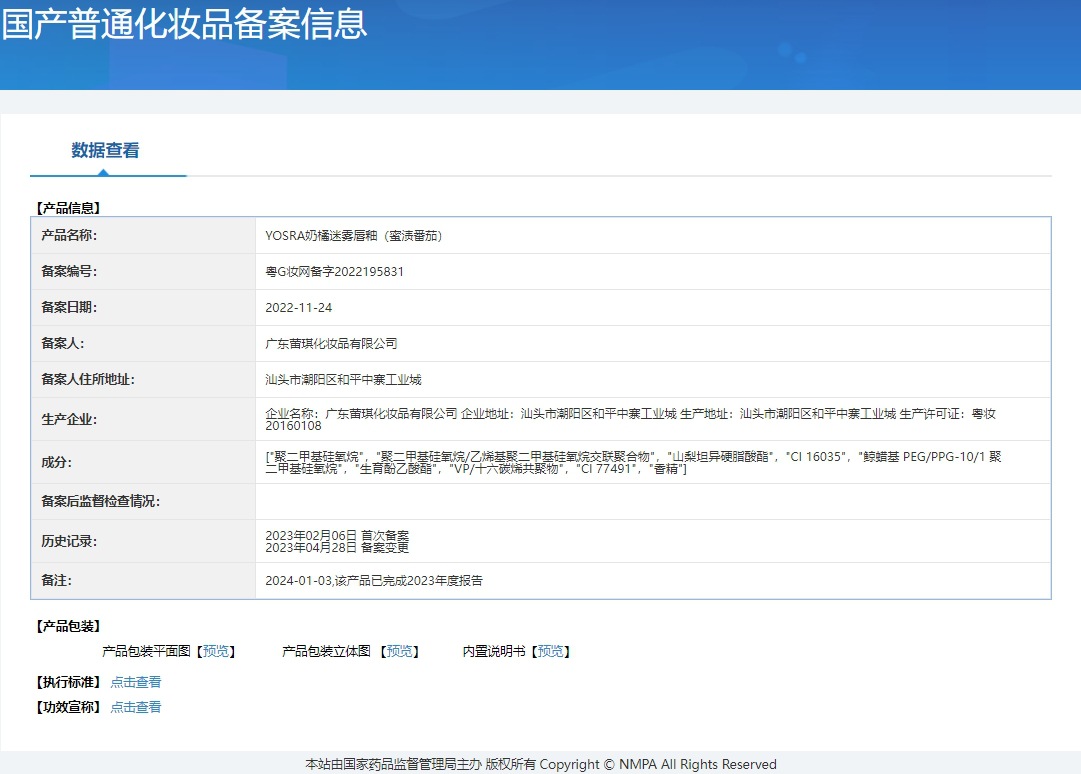Preview 内置说明书 document
This screenshot has height=774, width=1081.
550,651
